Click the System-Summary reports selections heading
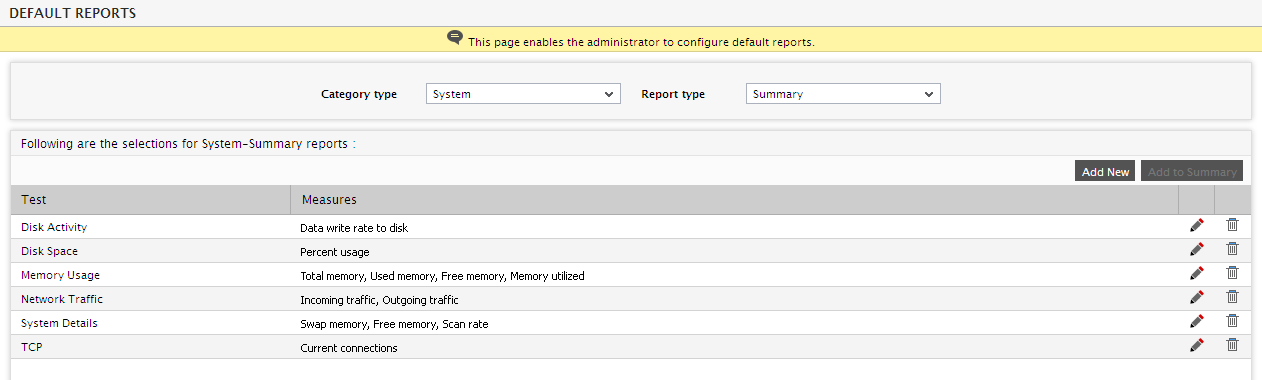This screenshot has width=1262, height=380. (188, 144)
